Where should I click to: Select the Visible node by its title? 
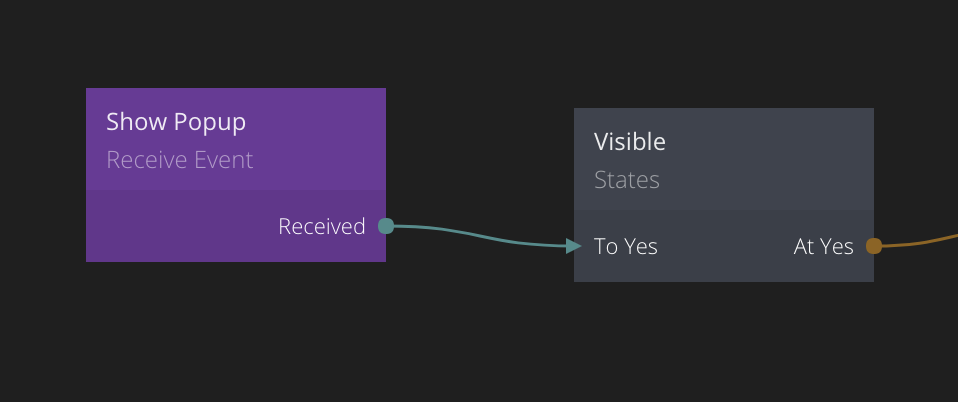(630, 142)
